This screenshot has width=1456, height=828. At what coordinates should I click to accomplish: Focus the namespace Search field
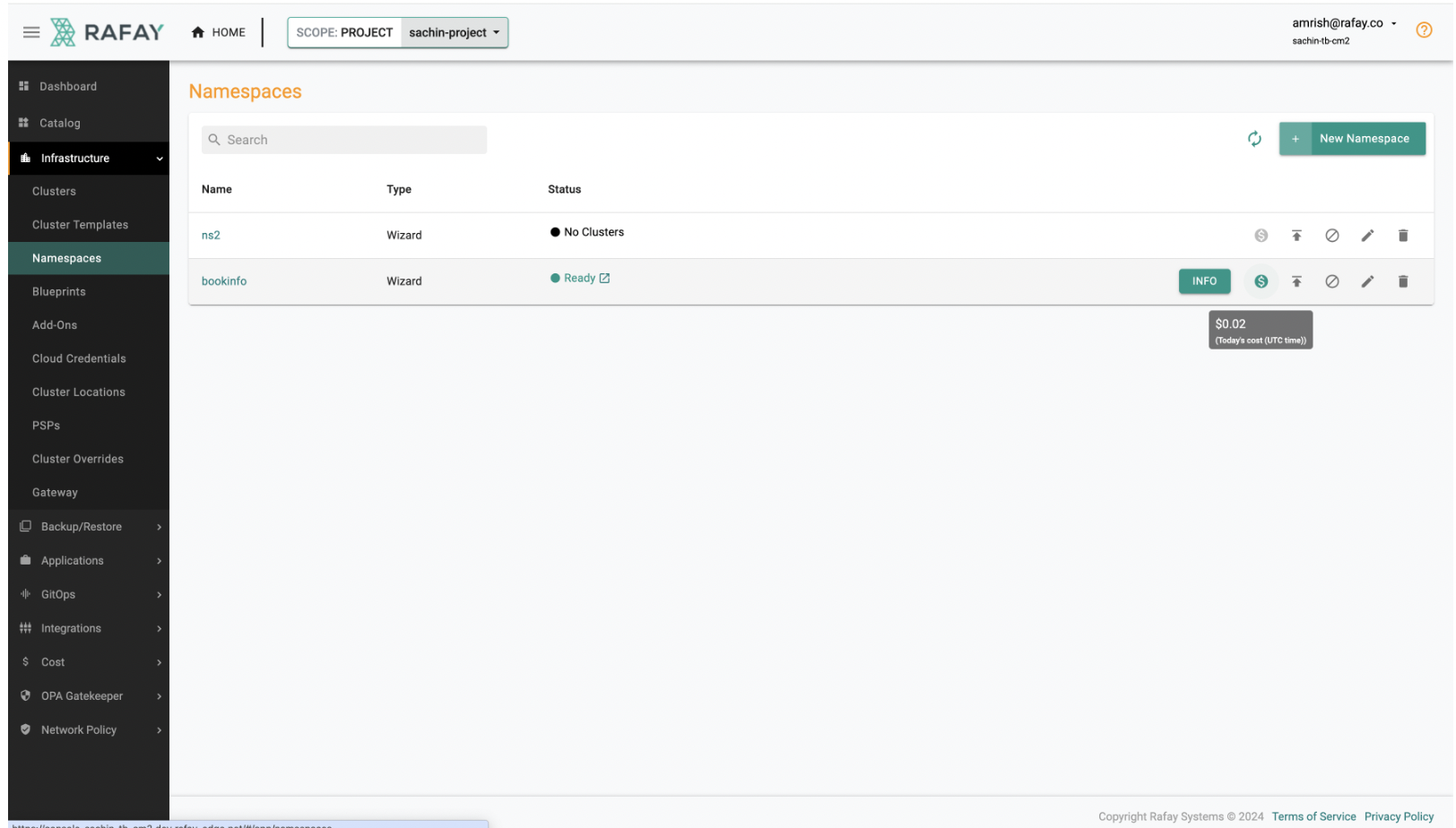(x=344, y=140)
